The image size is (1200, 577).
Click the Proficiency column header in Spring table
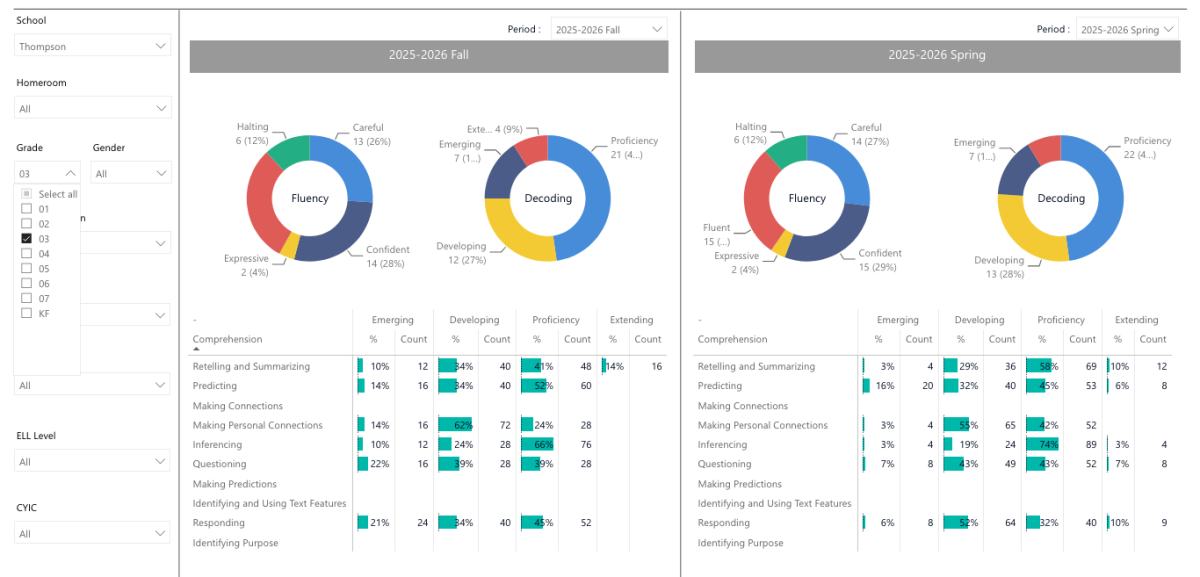[x=1061, y=320]
